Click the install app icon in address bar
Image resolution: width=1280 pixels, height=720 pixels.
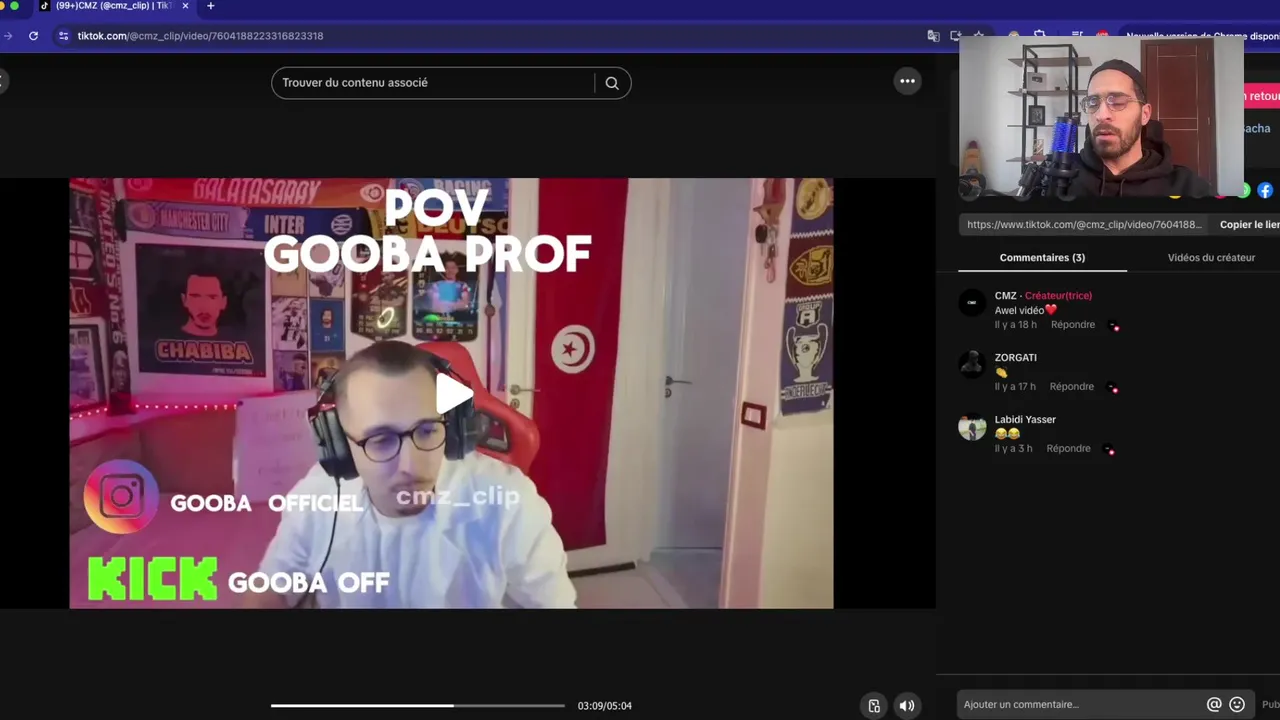955,36
